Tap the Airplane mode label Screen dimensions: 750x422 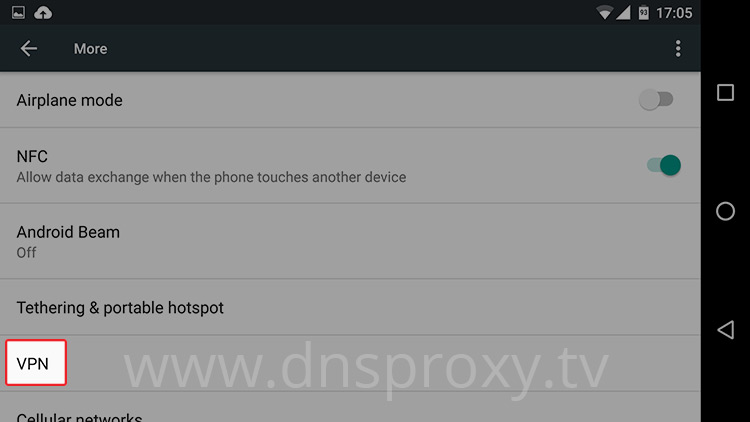(x=69, y=100)
